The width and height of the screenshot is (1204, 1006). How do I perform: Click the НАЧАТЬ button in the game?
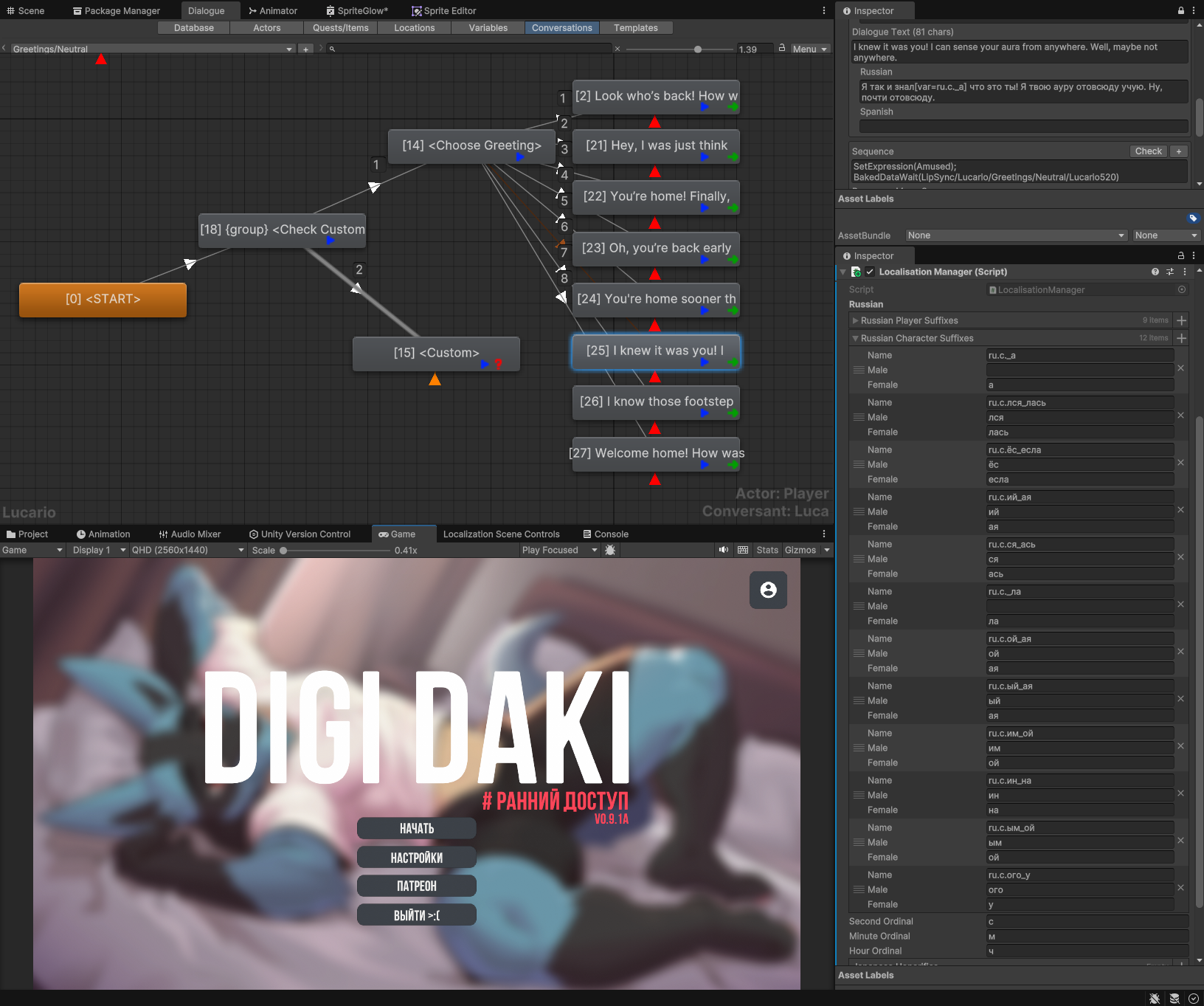click(x=417, y=829)
